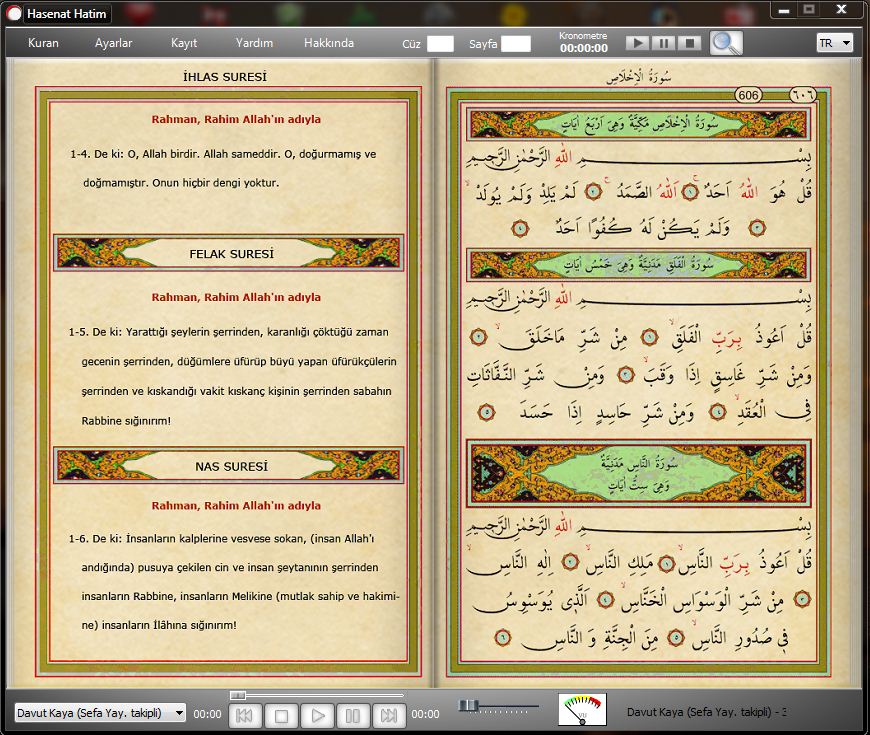Open the Davut Kaya reciter dropdown
The height and width of the screenshot is (735, 870).
(x=100, y=713)
